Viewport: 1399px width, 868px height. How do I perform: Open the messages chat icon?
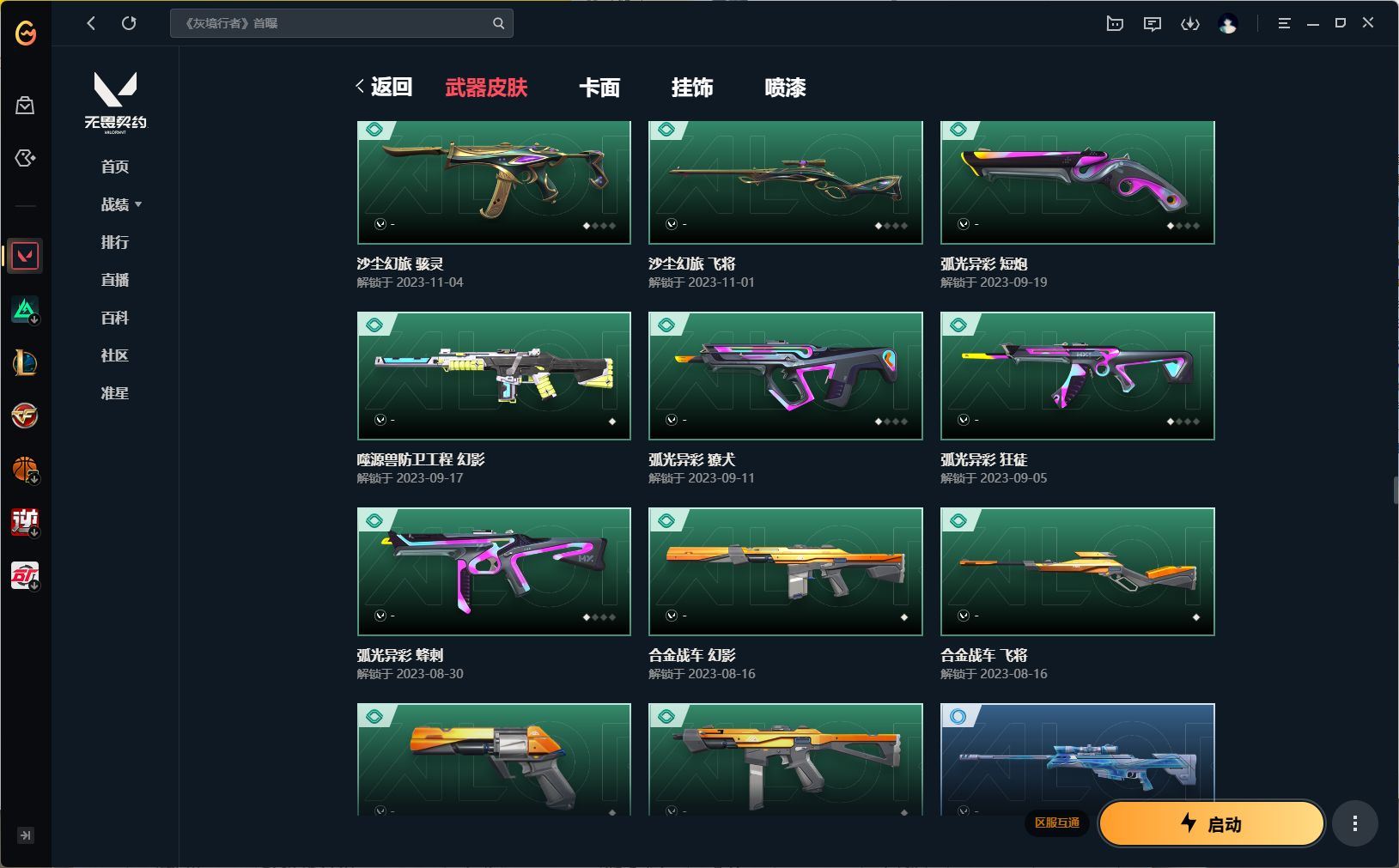click(1153, 24)
